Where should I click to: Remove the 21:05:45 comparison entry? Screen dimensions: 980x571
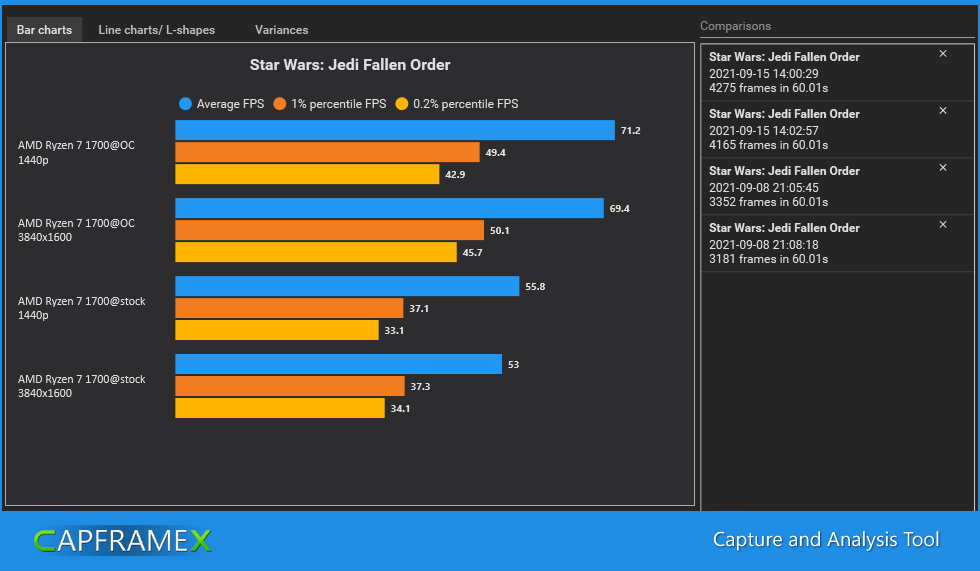tap(943, 167)
